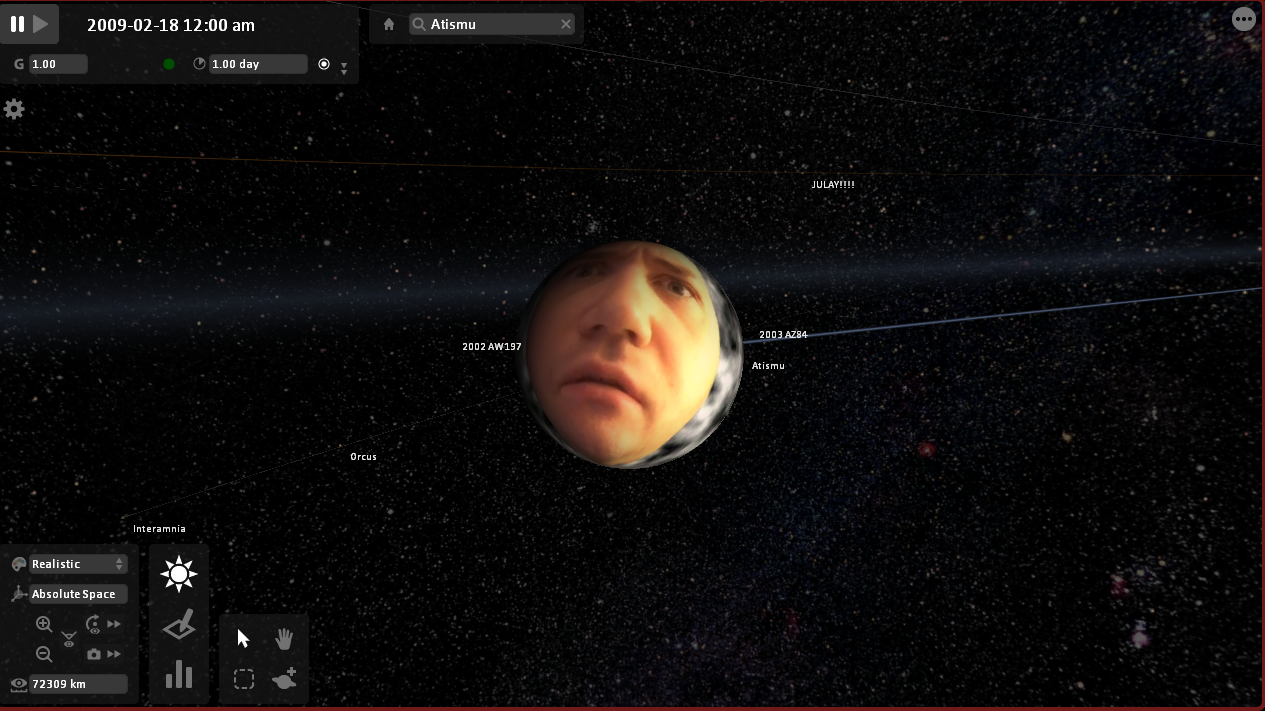1265x711 pixels.
Task: Toggle the time step accuracy radio button
Action: coord(324,64)
